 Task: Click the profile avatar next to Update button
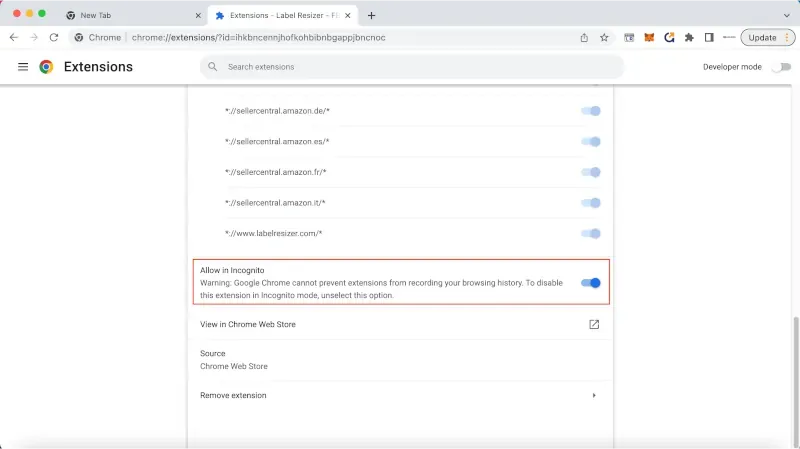pos(729,37)
